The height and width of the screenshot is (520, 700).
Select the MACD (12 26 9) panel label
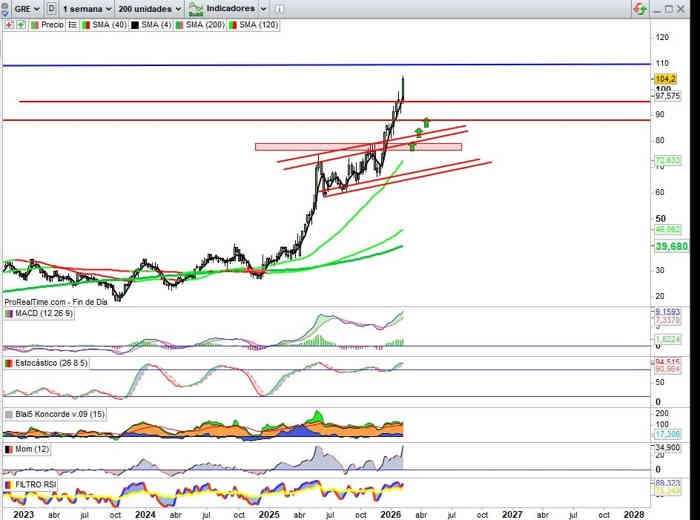[47, 314]
